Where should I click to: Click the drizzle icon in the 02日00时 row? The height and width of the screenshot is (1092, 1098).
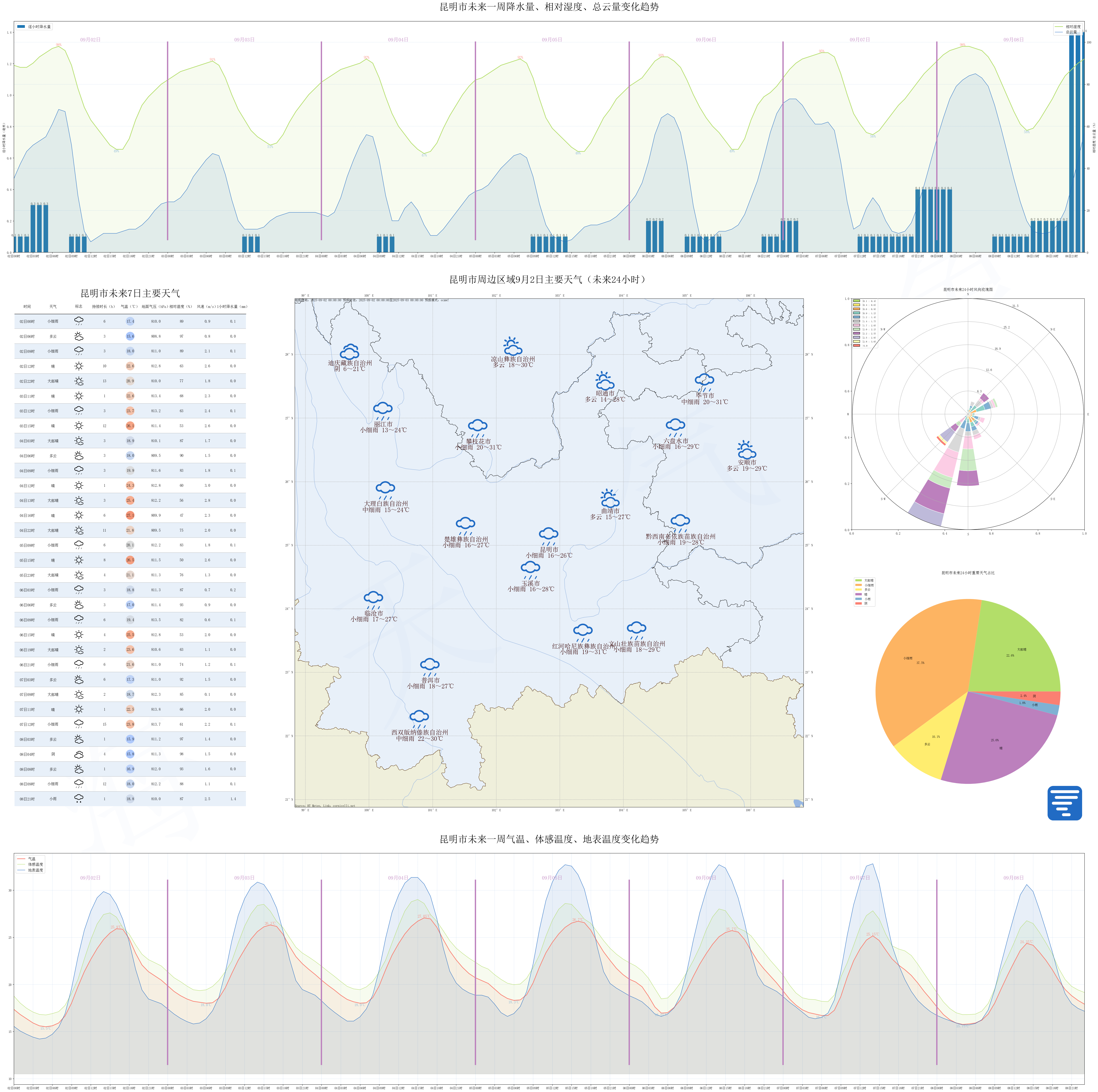tap(79, 321)
